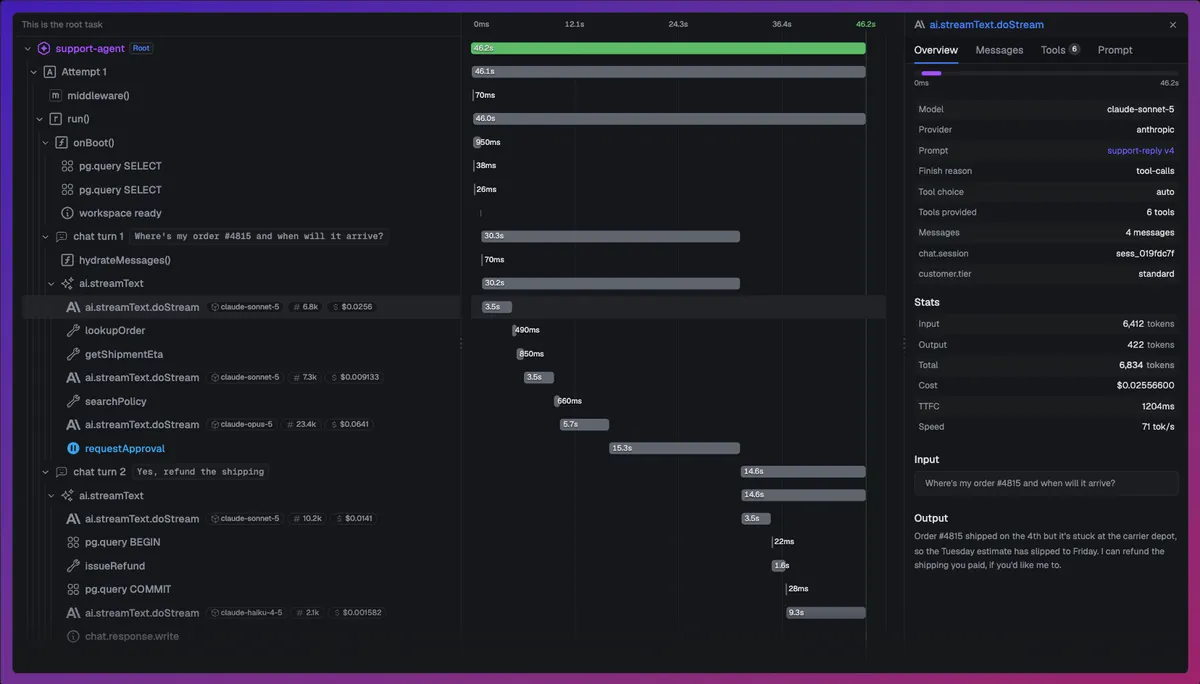Collapse the support-agent root chevron
Screen dimensions: 1200x684
click(28, 48)
